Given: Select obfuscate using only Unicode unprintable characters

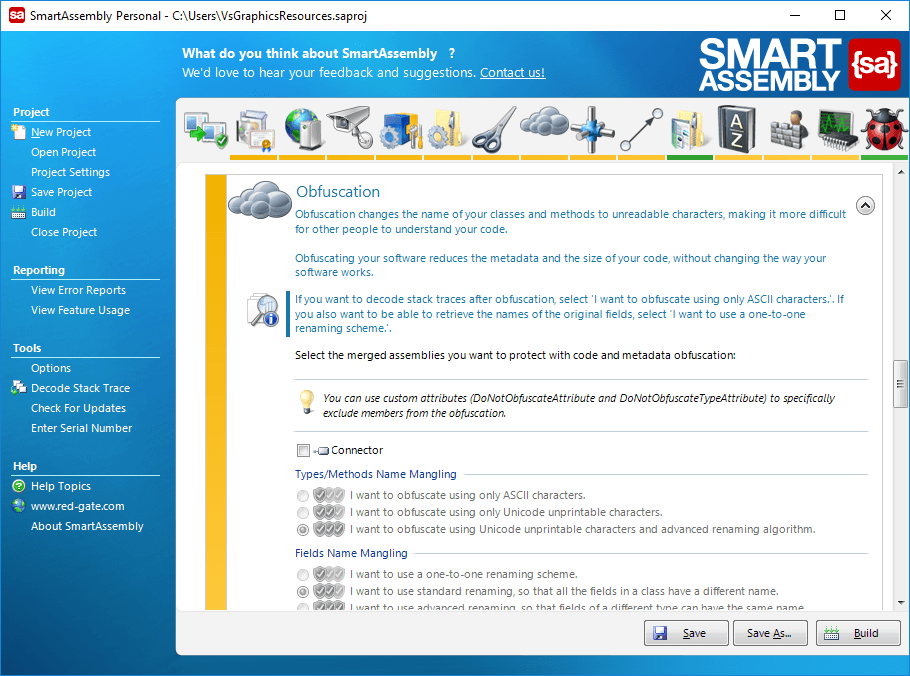Looking at the screenshot, I should click(x=302, y=512).
